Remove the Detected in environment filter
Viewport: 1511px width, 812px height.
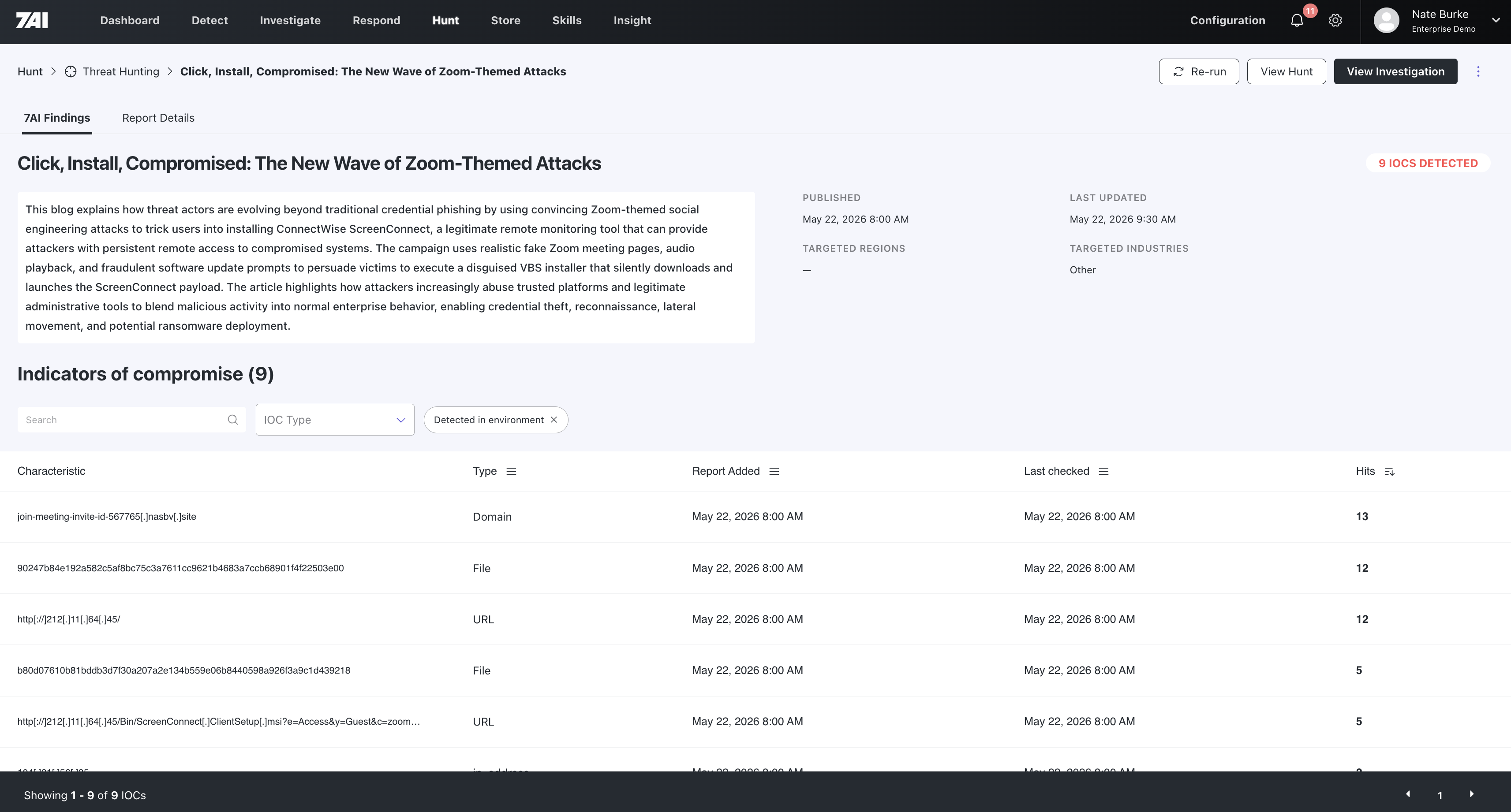[x=554, y=420]
